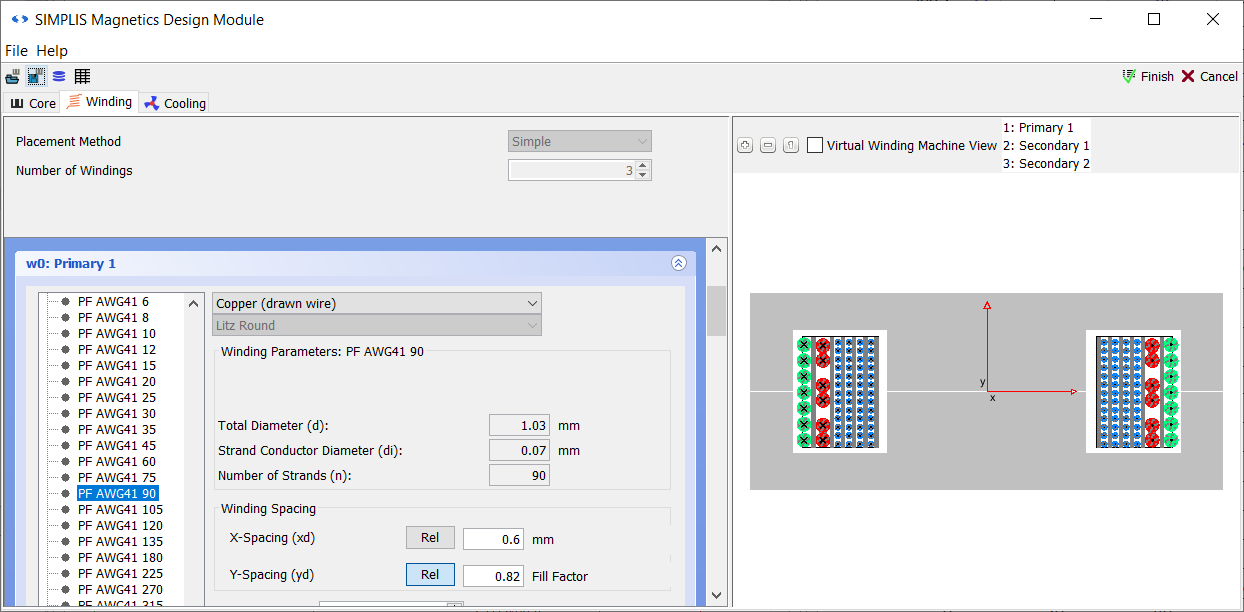The width and height of the screenshot is (1244, 612).
Task: Click the open design file icon
Action: tap(12, 77)
